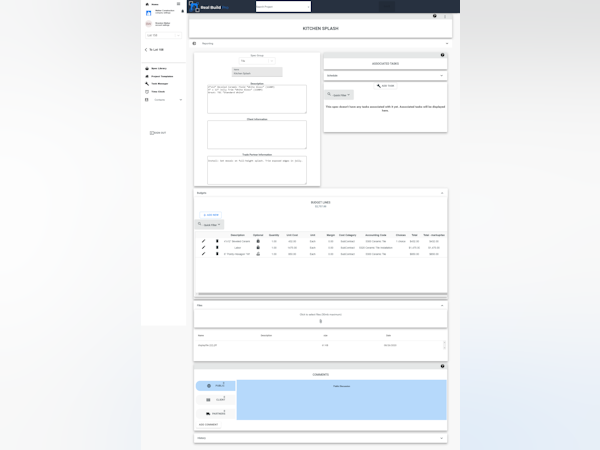Delete the Beveled Ceramic budget line
This screenshot has width=600, height=450.
click(217, 241)
